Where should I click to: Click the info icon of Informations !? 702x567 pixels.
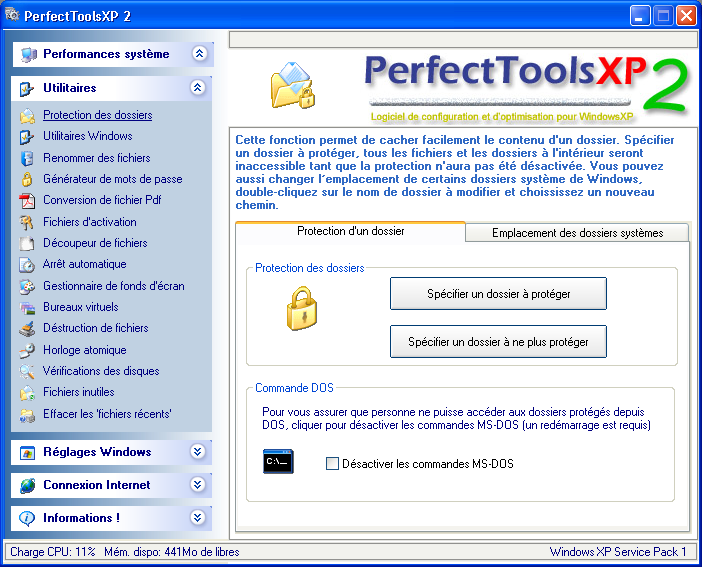pos(27,518)
